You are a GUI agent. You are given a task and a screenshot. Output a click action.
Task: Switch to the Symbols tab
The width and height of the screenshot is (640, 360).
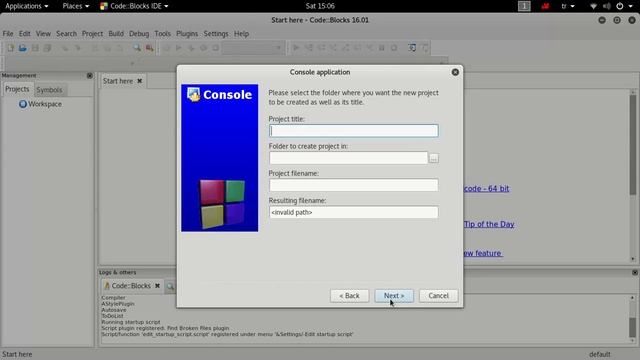coord(49,90)
